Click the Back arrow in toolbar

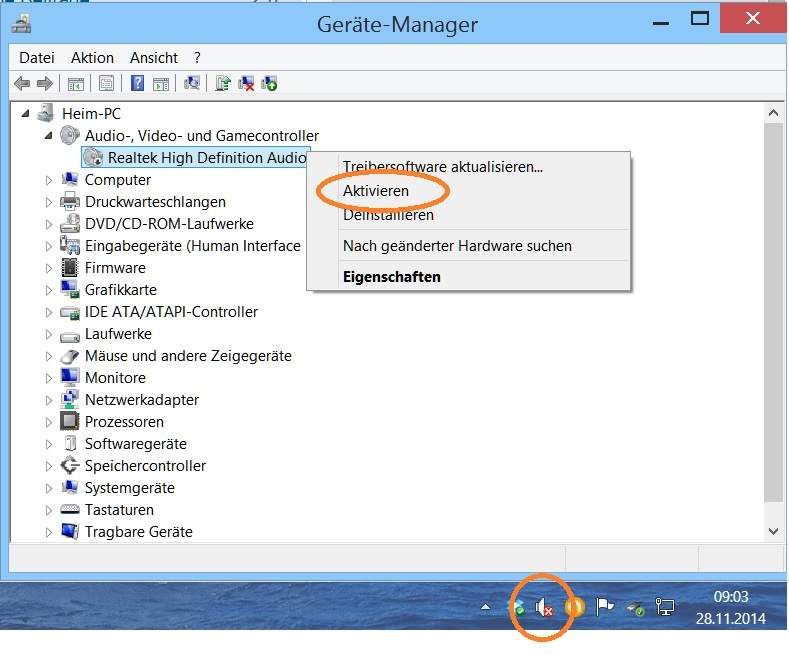coord(21,84)
